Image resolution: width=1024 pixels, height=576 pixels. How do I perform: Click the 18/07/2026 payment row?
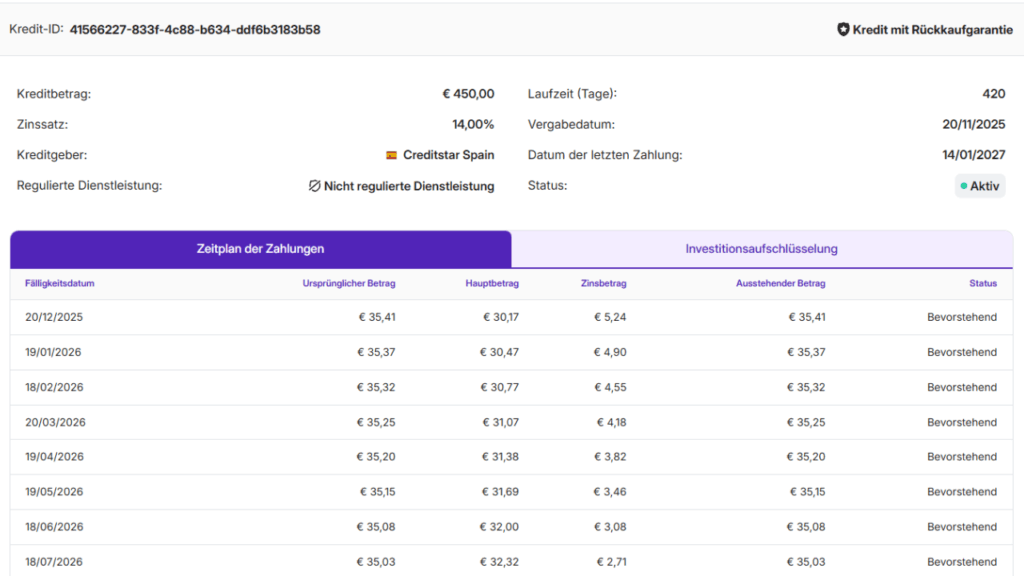(511, 561)
